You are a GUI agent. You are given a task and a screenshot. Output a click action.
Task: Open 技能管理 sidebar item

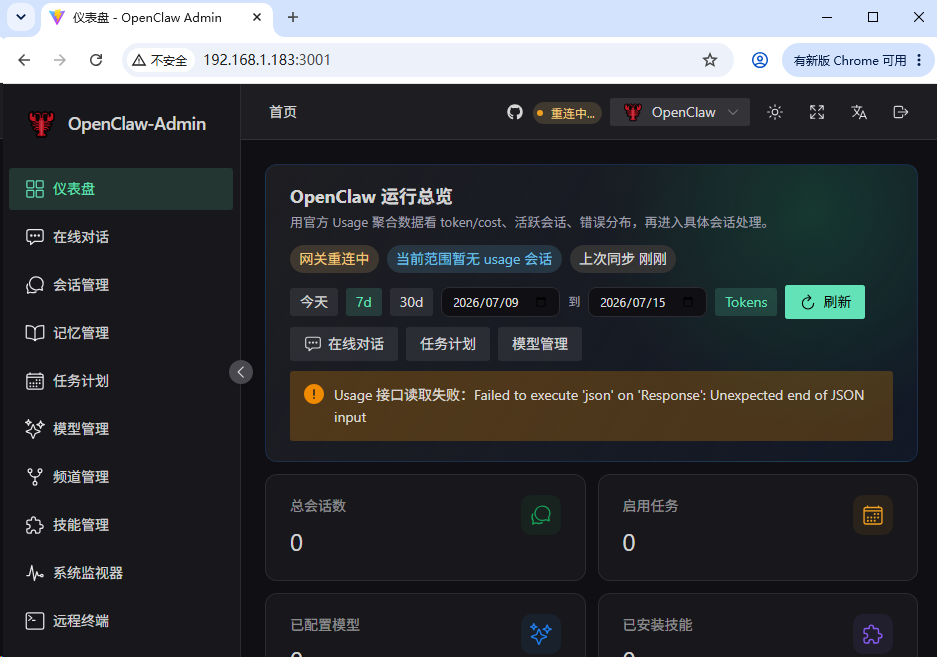tap(121, 525)
